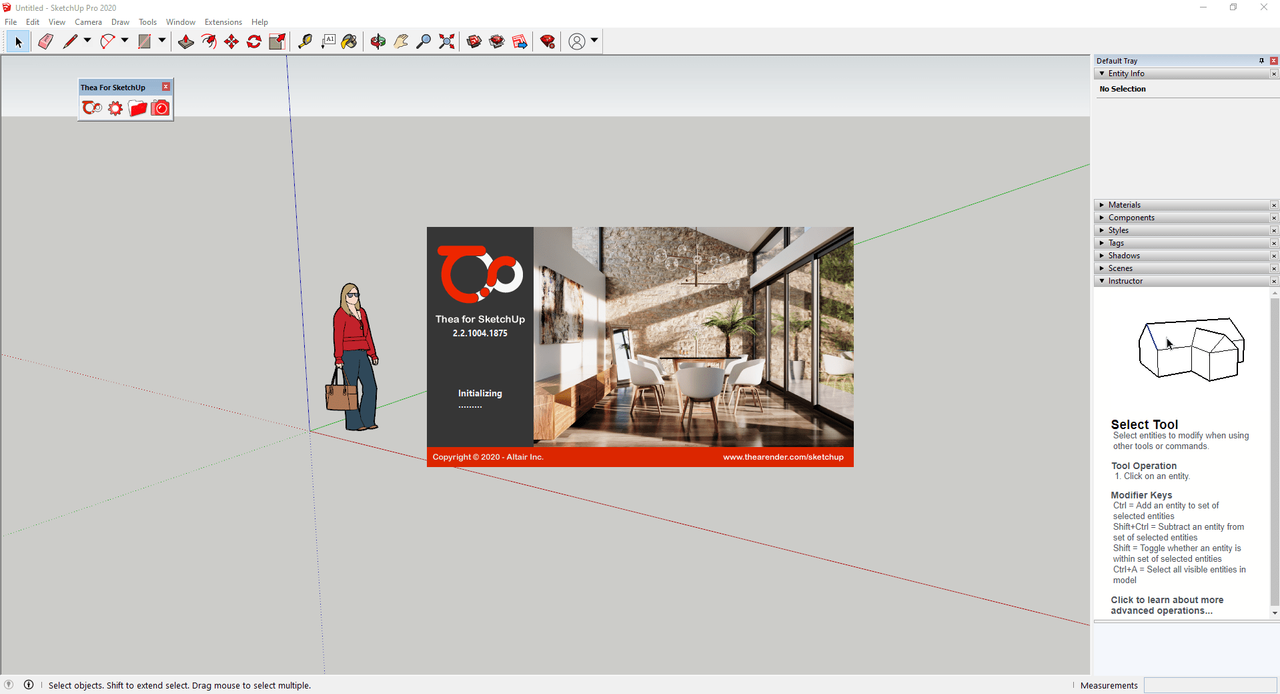Open the Edit menu
This screenshot has height=694, width=1280.
tap(33, 22)
